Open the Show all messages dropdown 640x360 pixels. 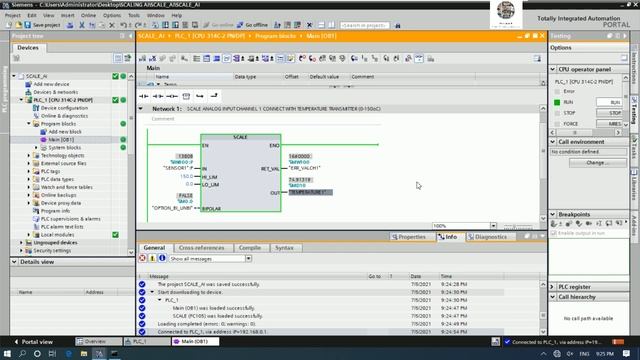[x=248, y=259]
